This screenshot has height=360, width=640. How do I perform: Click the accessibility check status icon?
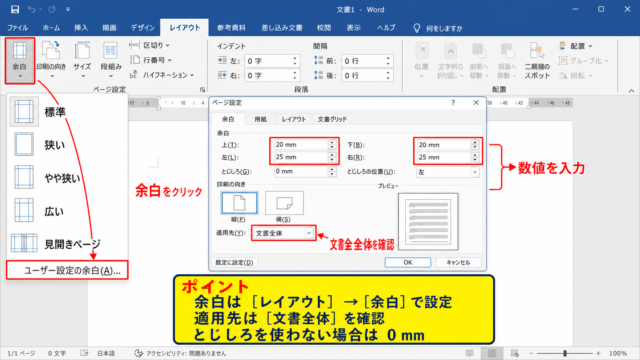point(138,353)
